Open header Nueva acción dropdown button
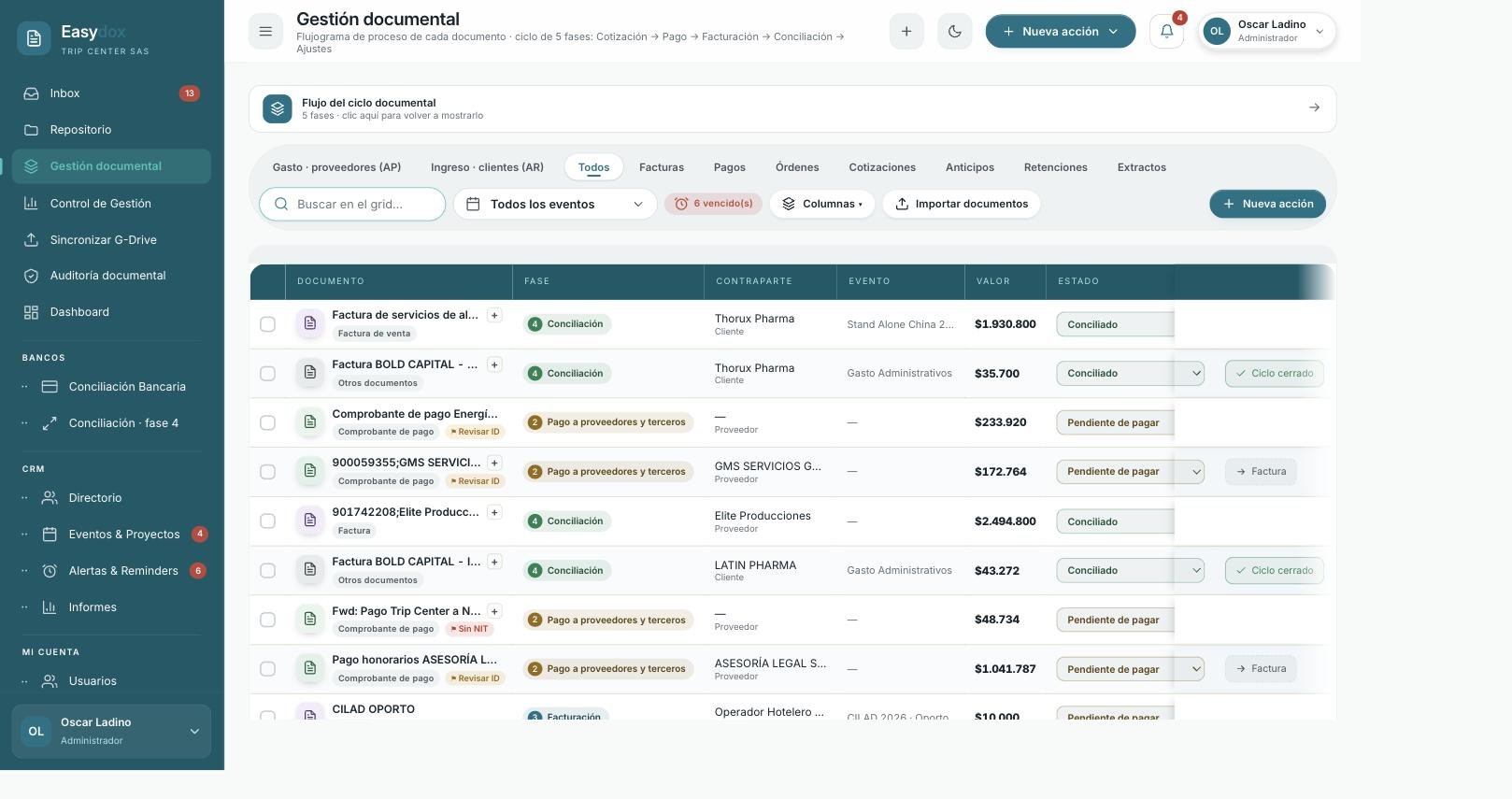The image size is (1512, 799). 1060,31
